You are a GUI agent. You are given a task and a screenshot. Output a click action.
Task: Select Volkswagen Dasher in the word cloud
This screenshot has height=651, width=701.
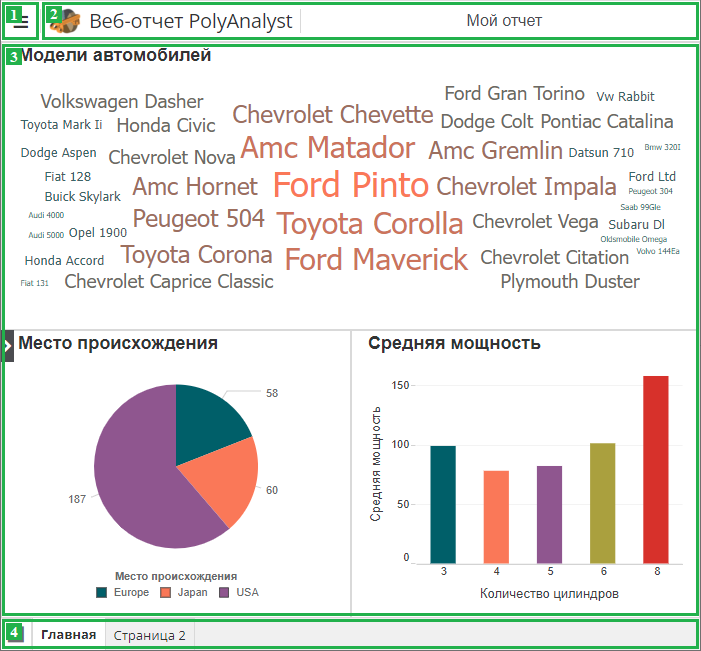click(122, 101)
